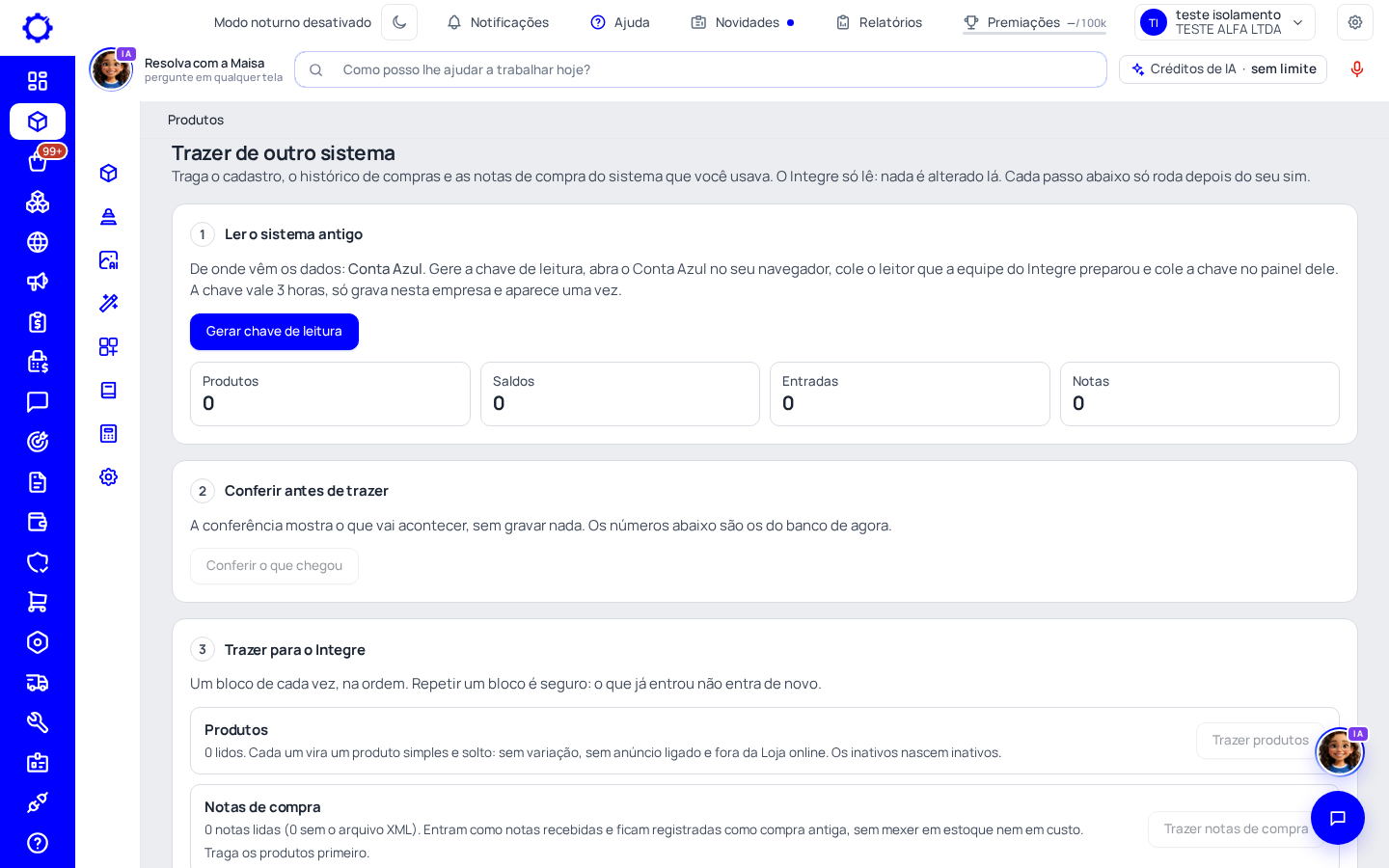Click the Gerar chave de leitura button

(274, 332)
